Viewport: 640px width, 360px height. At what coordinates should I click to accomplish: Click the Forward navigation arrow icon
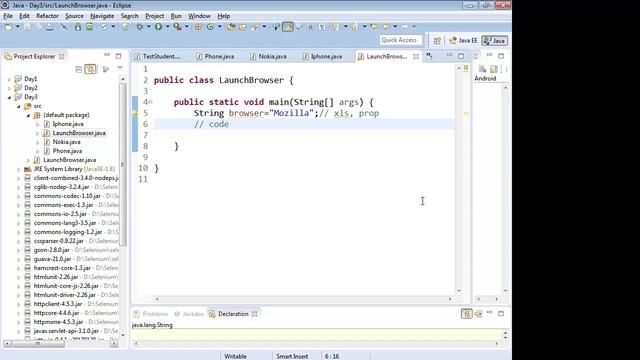[x=404, y=27]
